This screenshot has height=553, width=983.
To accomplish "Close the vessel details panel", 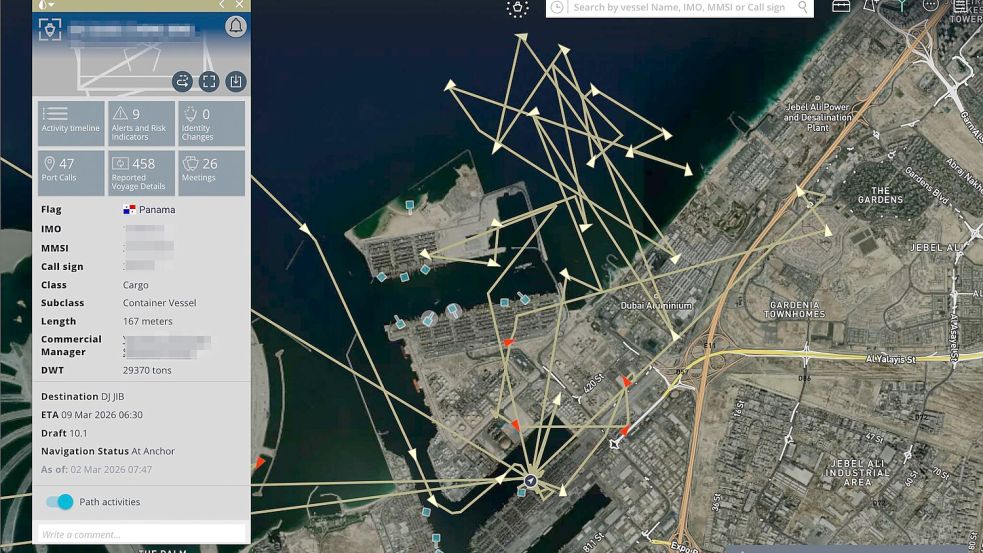I will point(239,4).
